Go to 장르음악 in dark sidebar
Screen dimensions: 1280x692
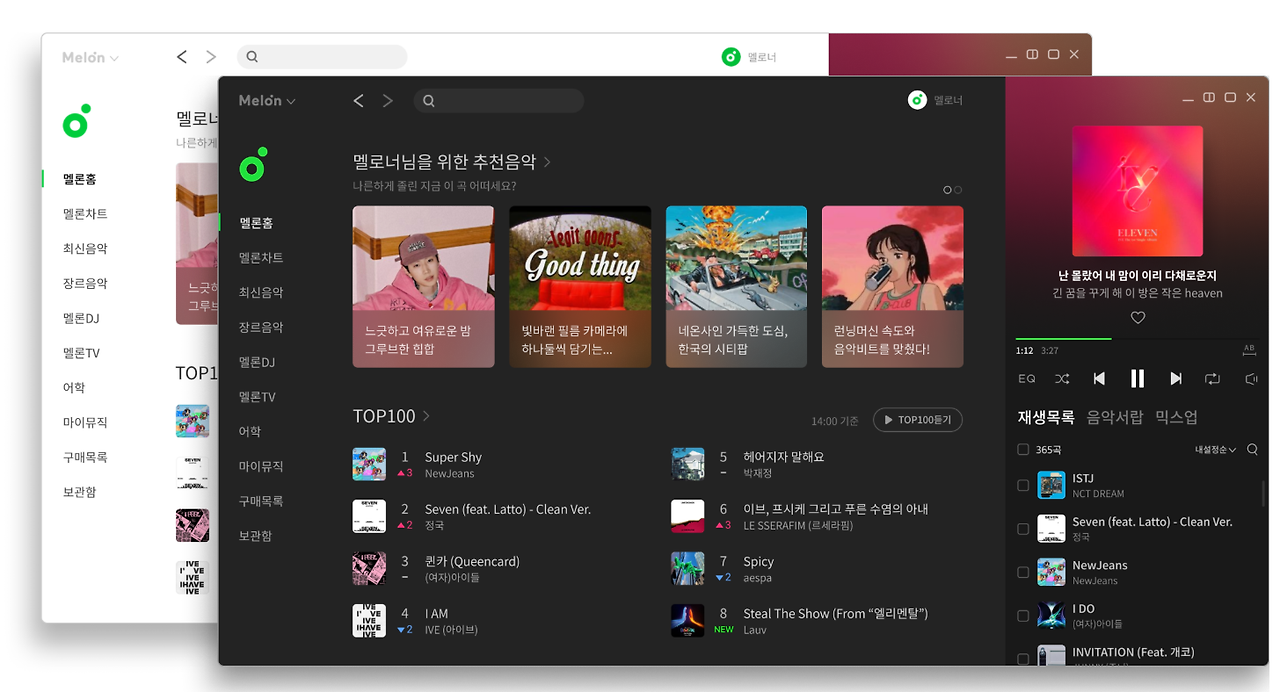pos(261,327)
